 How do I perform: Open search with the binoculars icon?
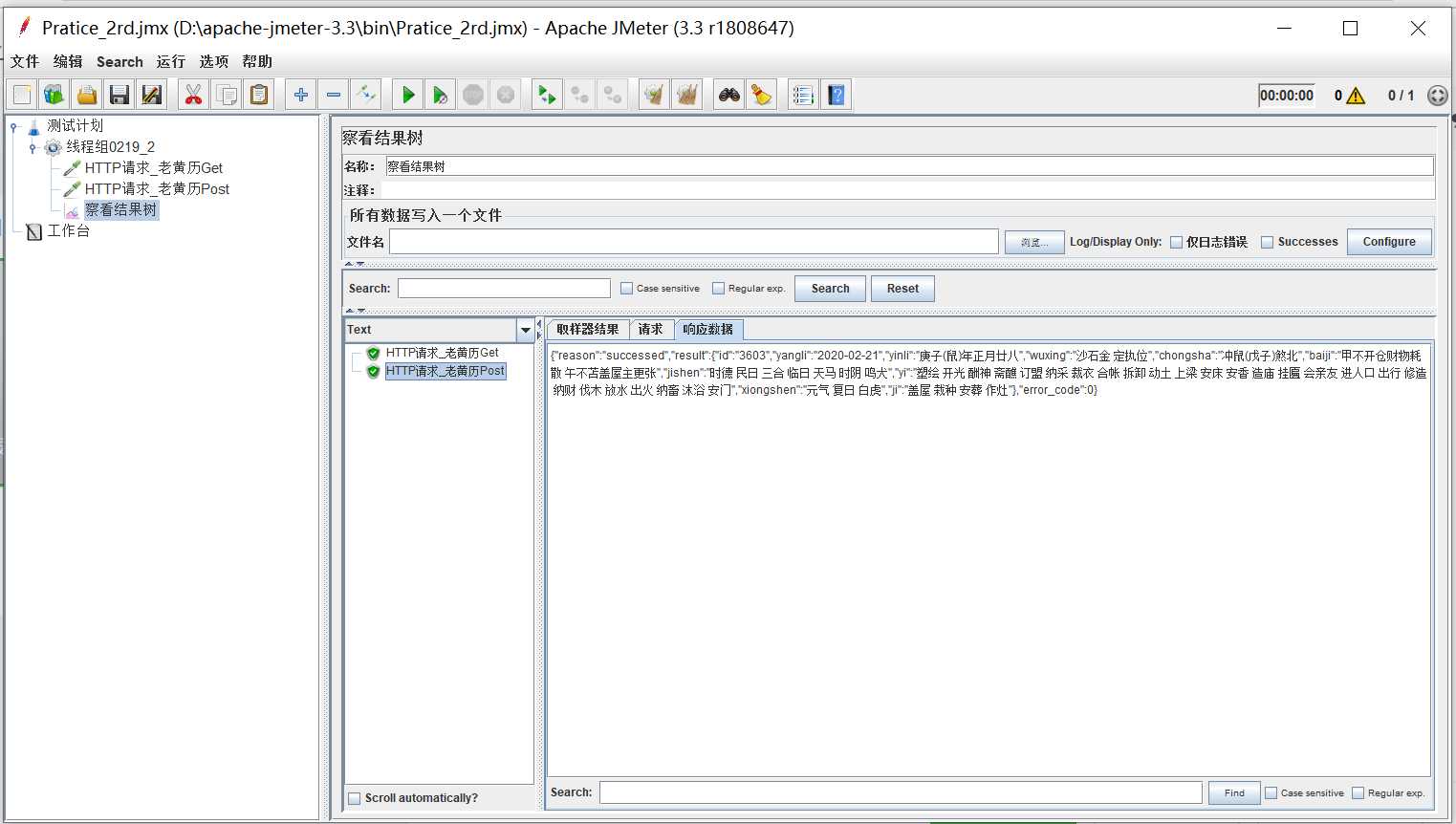pyautogui.click(x=729, y=95)
